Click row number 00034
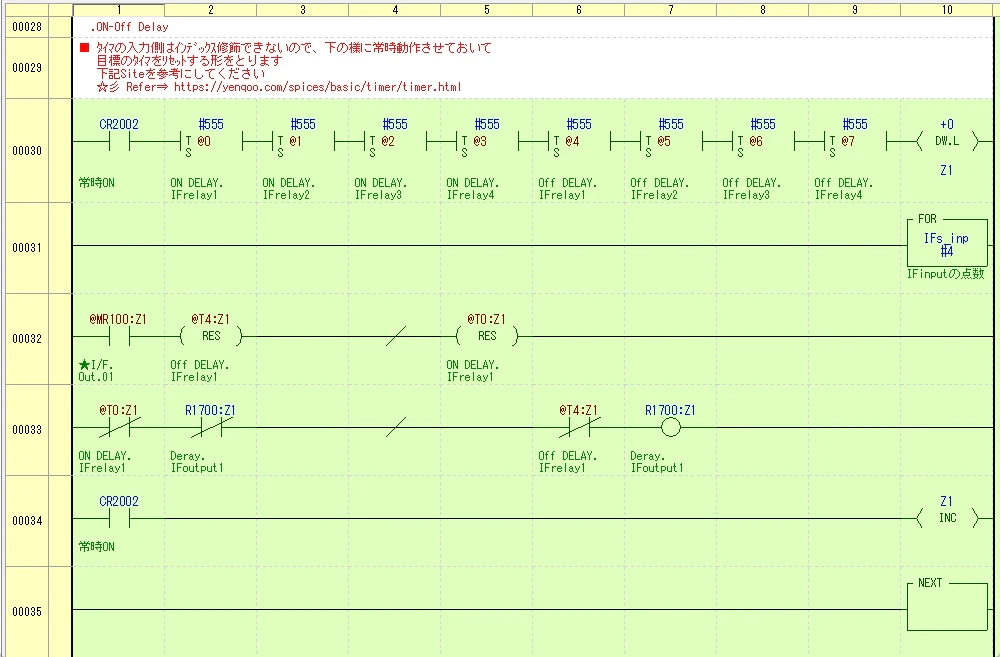The width and height of the screenshot is (1000, 657). pos(27,521)
